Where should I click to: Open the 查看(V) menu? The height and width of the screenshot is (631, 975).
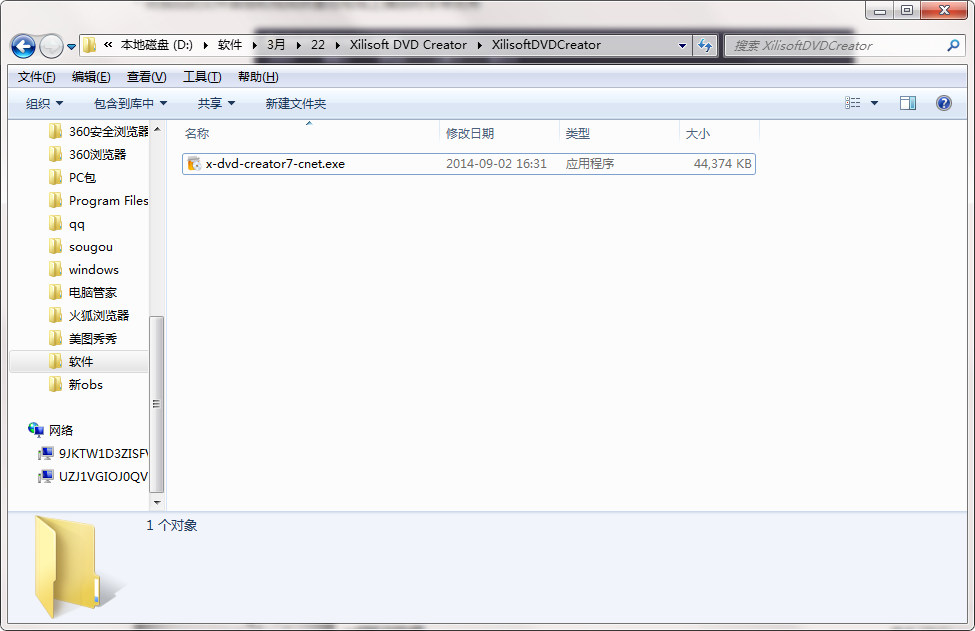click(x=147, y=76)
